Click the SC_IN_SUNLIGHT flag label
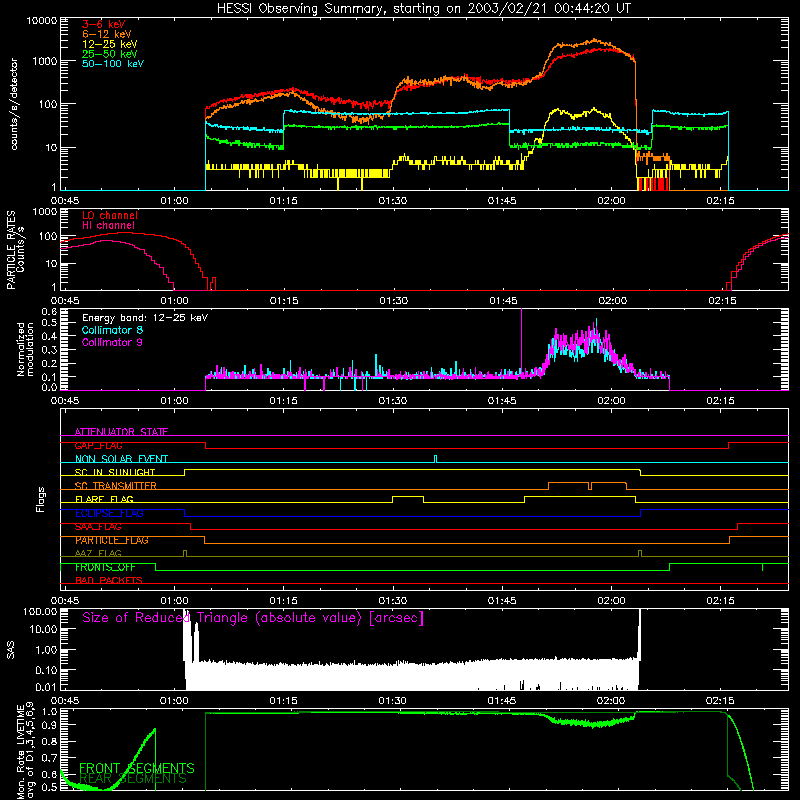The image size is (800, 800). 115,472
